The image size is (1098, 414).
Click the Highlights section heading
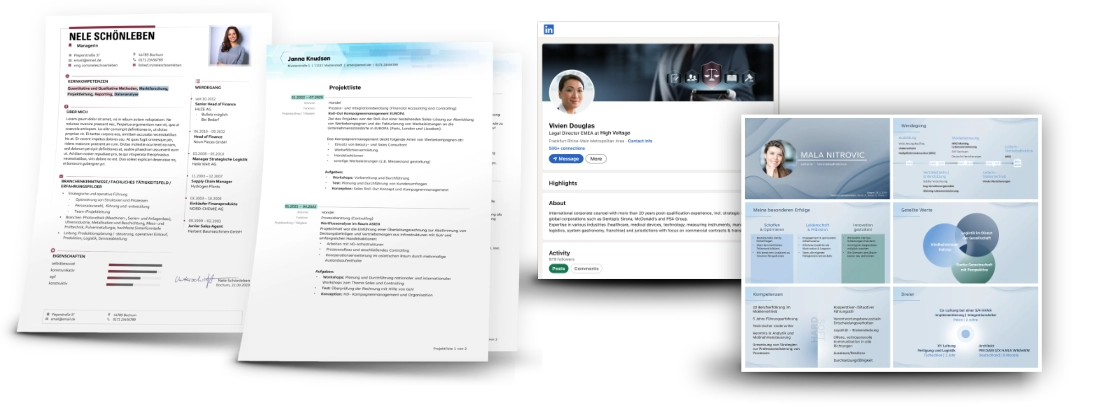pyautogui.click(x=563, y=184)
